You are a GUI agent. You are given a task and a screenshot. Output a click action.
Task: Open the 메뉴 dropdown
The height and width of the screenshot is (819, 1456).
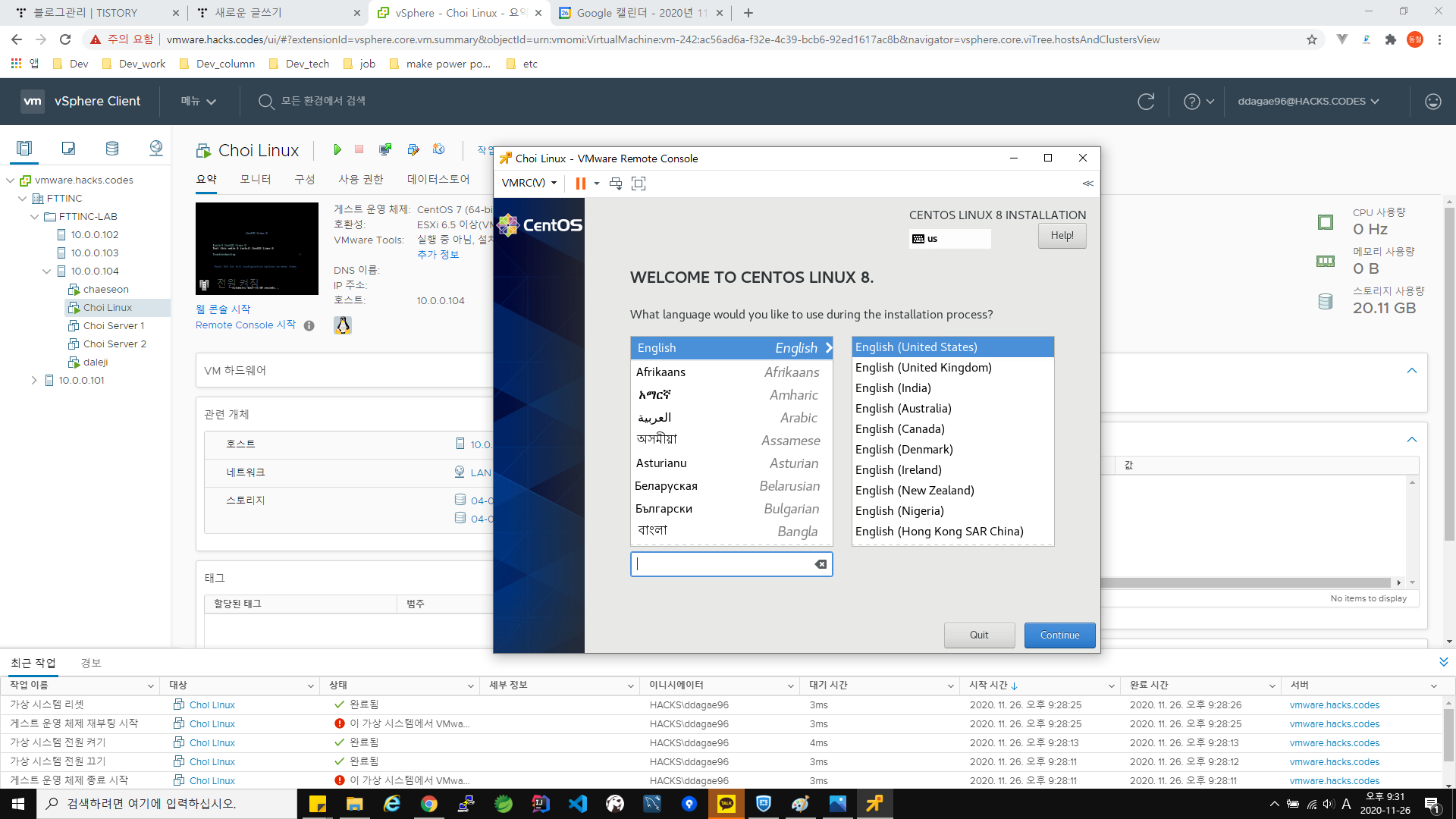(x=199, y=101)
